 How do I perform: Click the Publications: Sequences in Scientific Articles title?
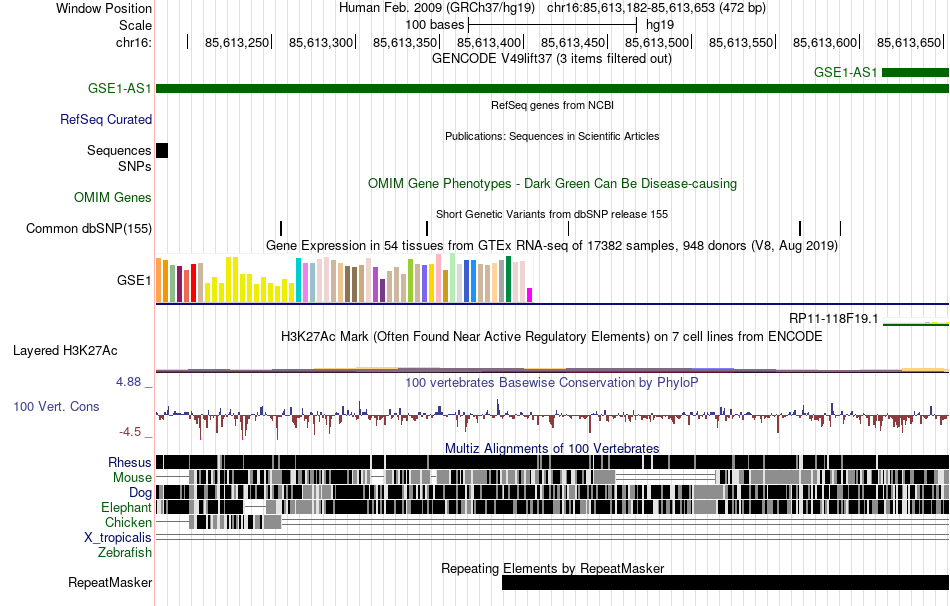pyautogui.click(x=552, y=136)
